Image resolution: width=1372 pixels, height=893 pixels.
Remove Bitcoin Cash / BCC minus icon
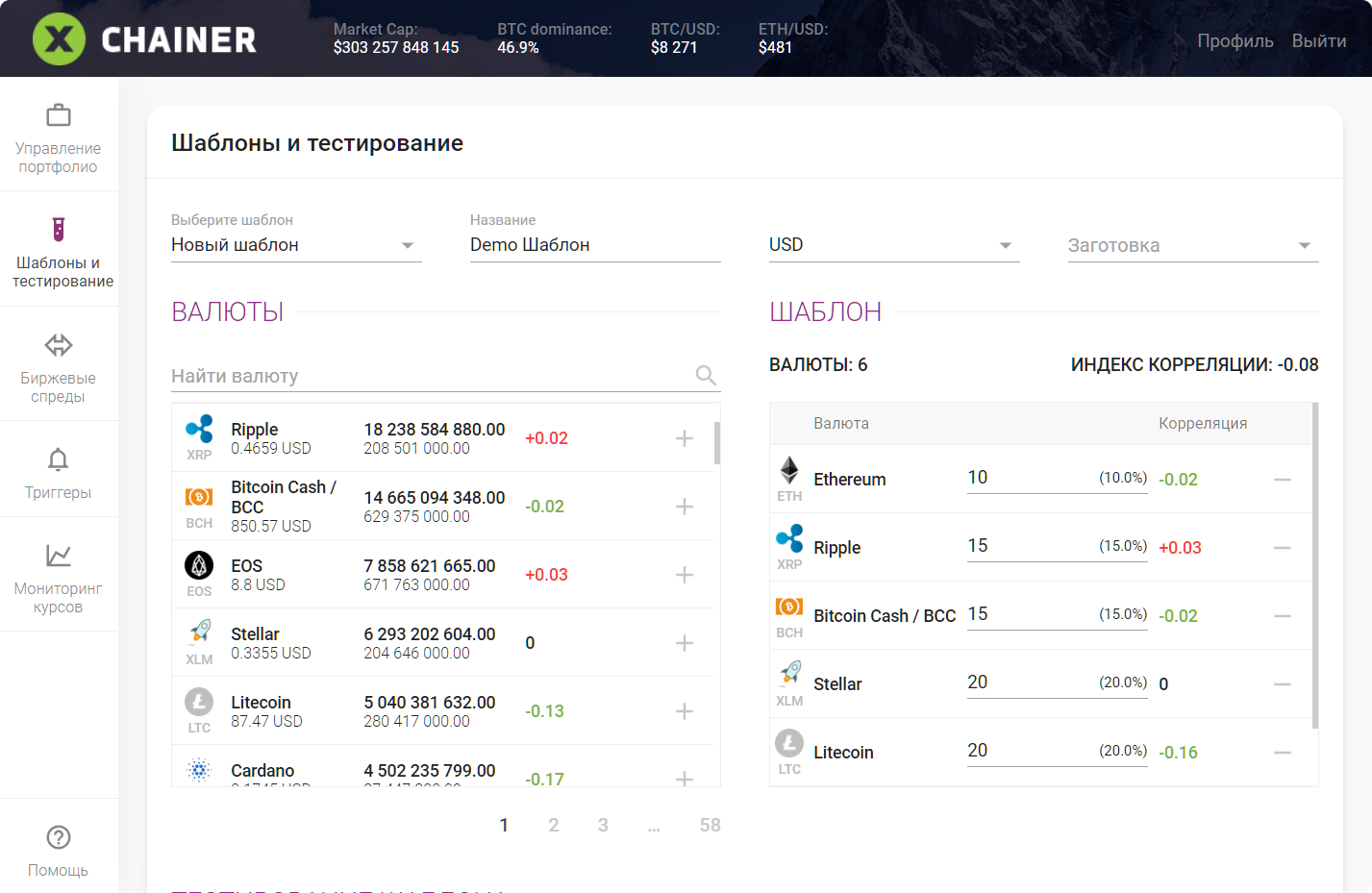(1283, 616)
